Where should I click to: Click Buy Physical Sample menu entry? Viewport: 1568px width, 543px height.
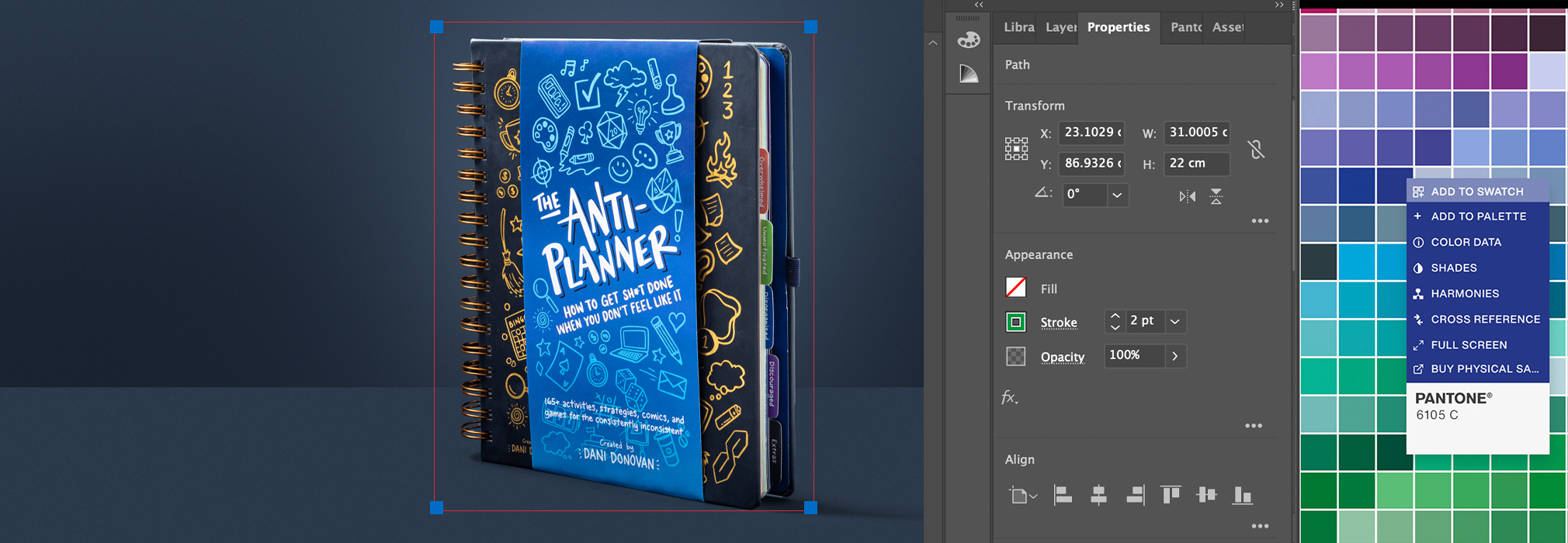pyautogui.click(x=1477, y=369)
